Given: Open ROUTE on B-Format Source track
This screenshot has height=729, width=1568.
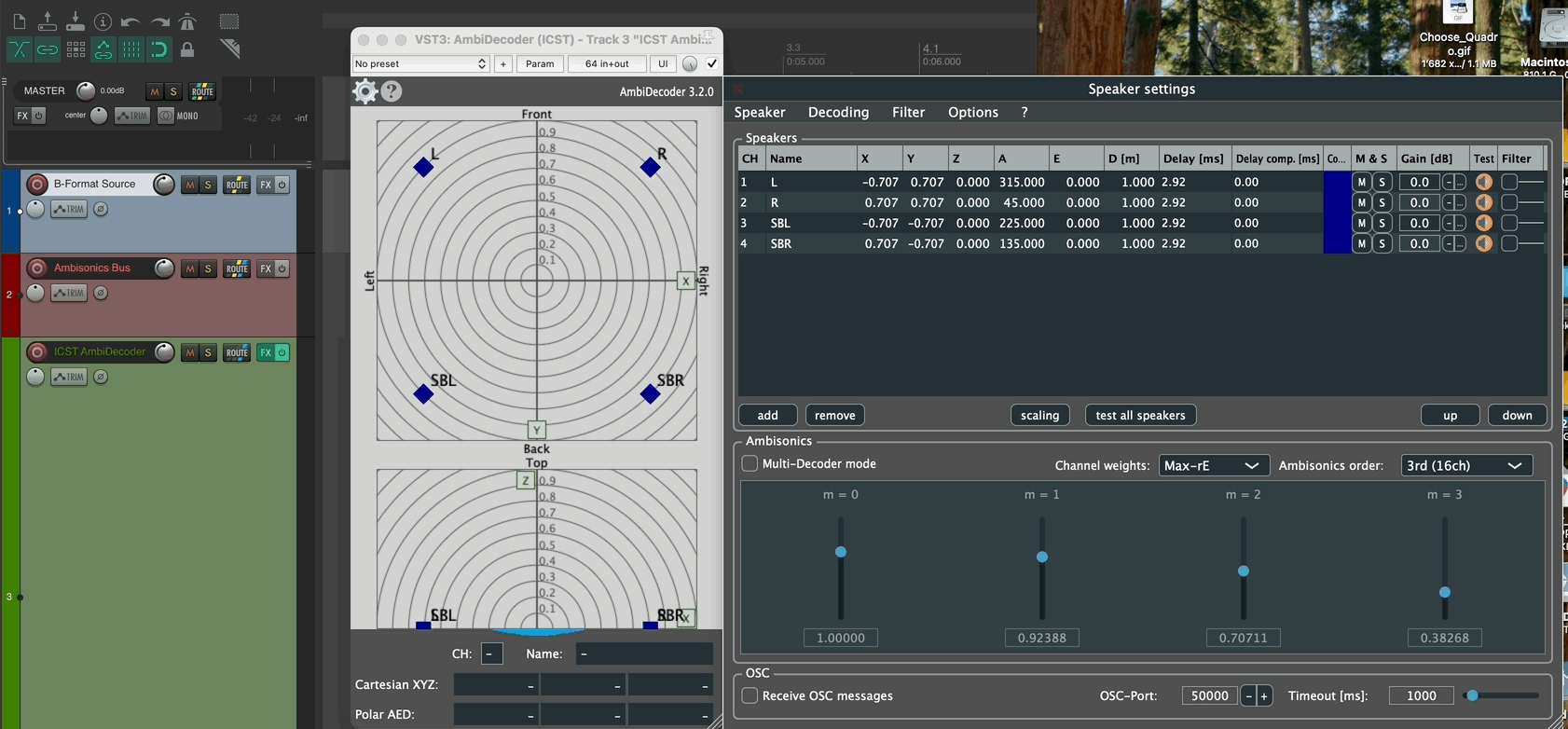Looking at the screenshot, I should [237, 185].
